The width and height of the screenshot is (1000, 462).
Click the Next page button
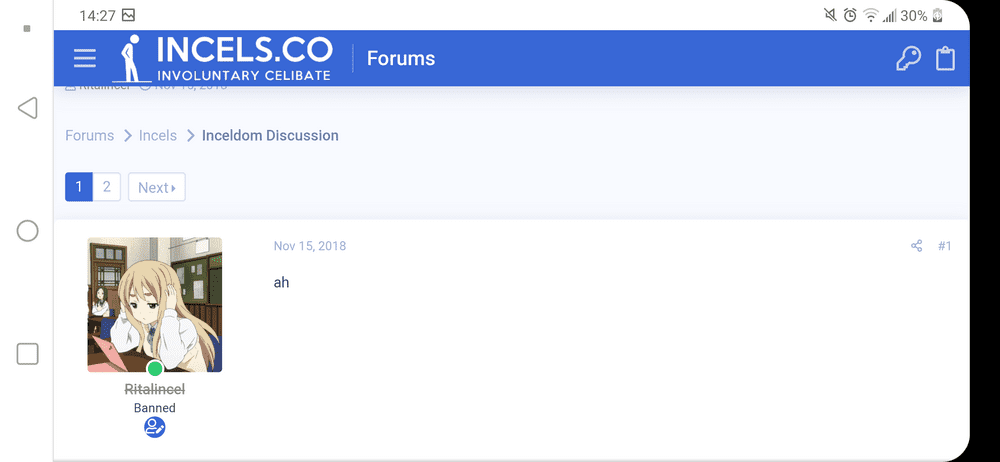coord(157,187)
